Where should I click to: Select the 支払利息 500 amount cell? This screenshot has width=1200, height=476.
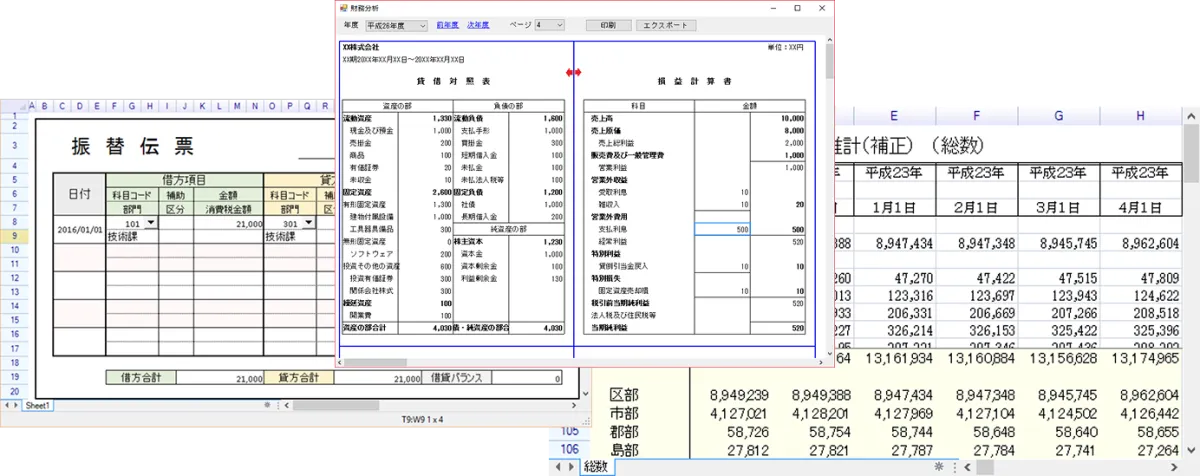click(721, 229)
